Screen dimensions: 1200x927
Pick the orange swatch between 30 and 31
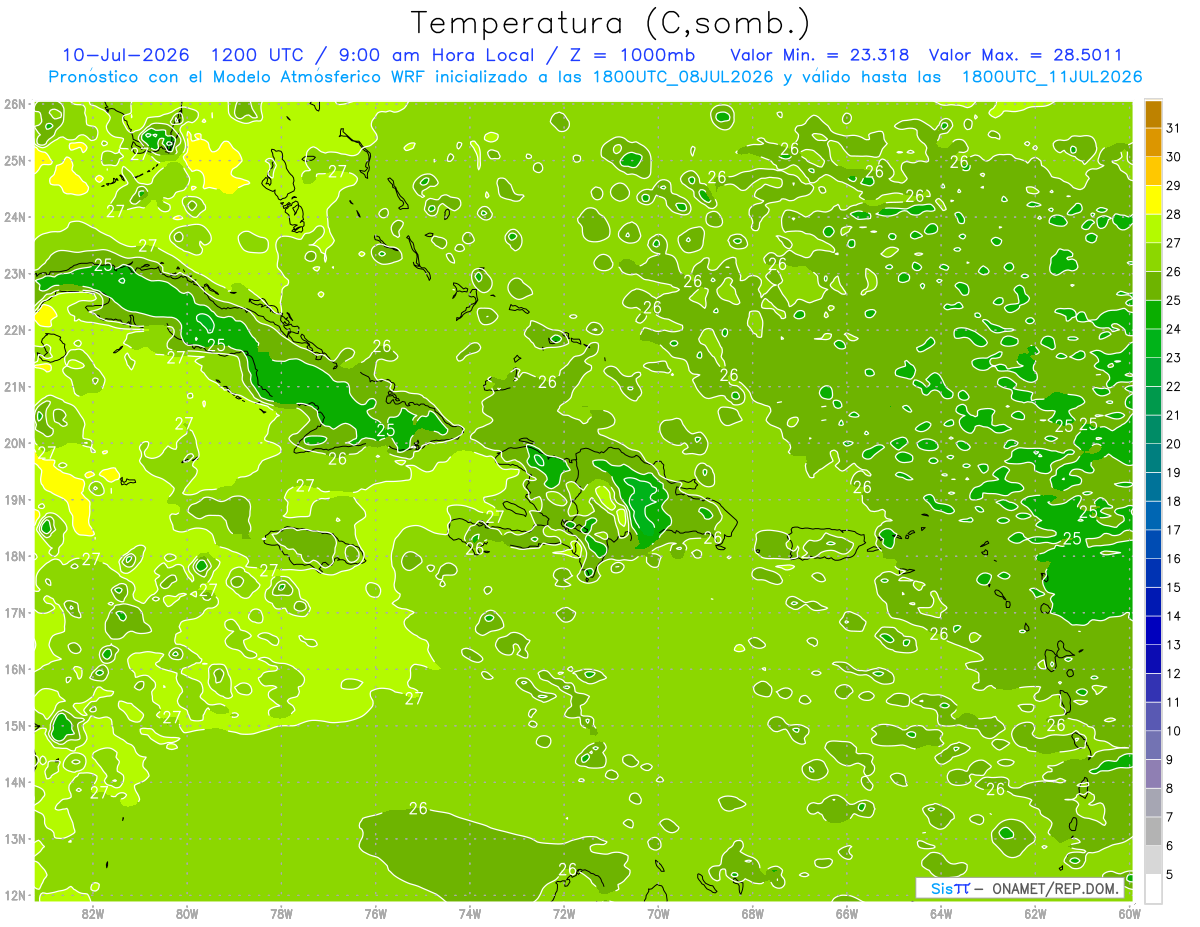tap(1153, 143)
